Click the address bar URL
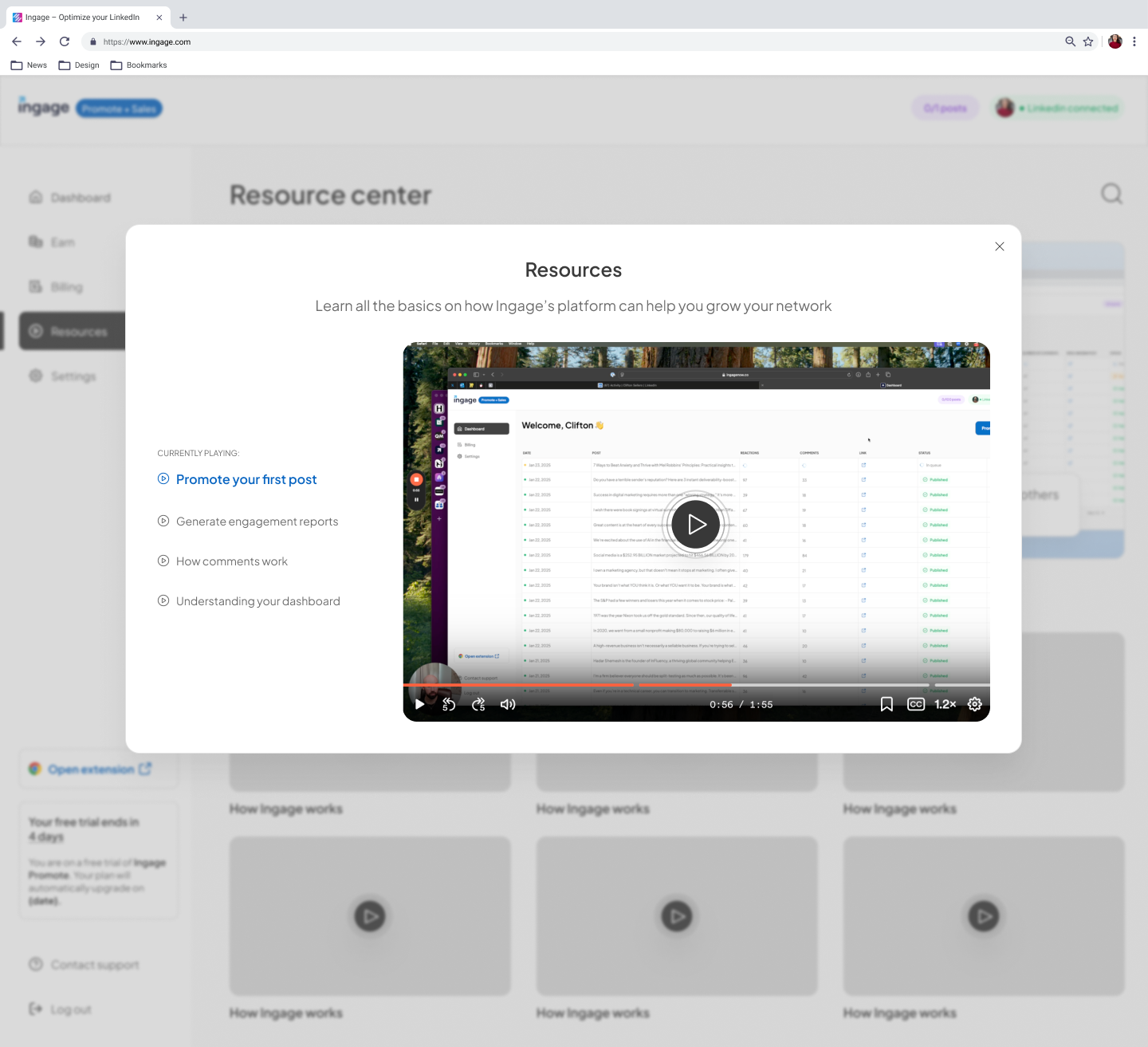The width and height of the screenshot is (1148, 1047). click(x=147, y=42)
